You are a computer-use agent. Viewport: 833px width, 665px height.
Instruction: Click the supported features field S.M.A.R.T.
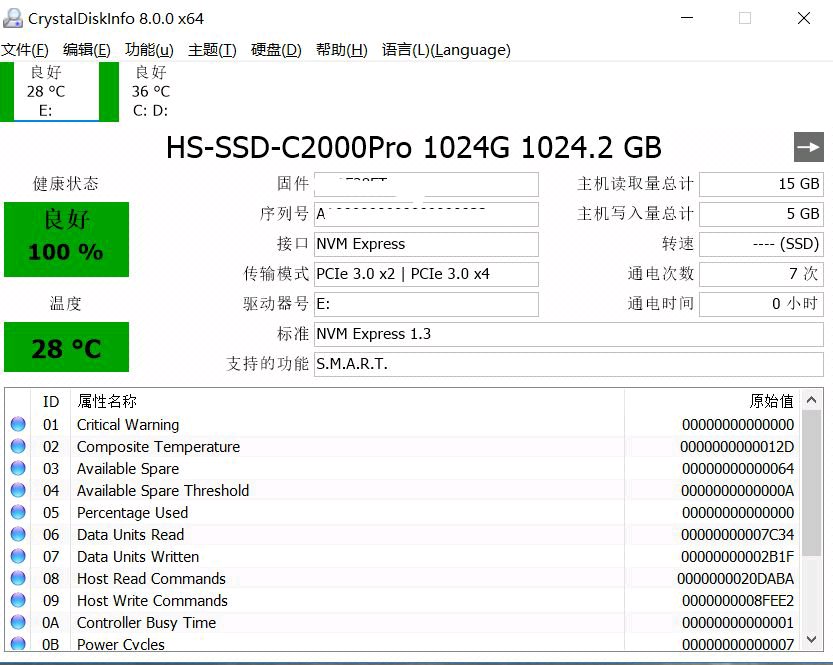pos(569,364)
